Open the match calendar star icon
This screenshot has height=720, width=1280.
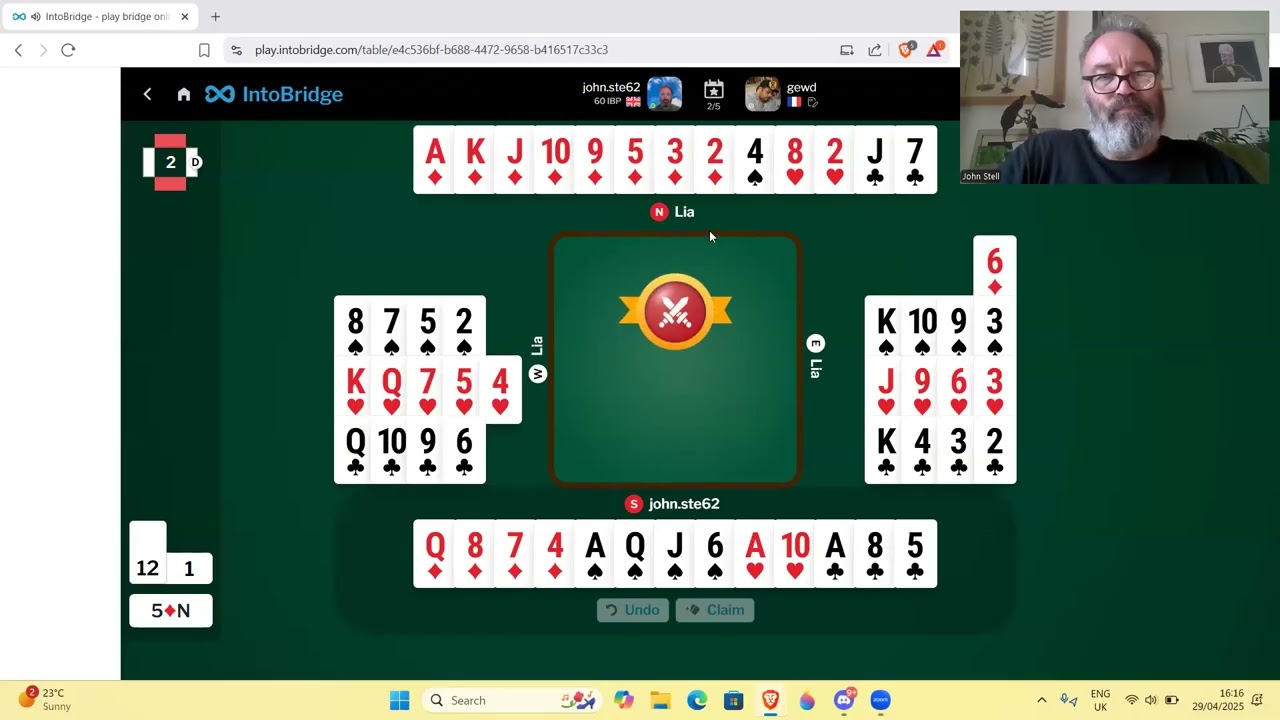pyautogui.click(x=713, y=90)
